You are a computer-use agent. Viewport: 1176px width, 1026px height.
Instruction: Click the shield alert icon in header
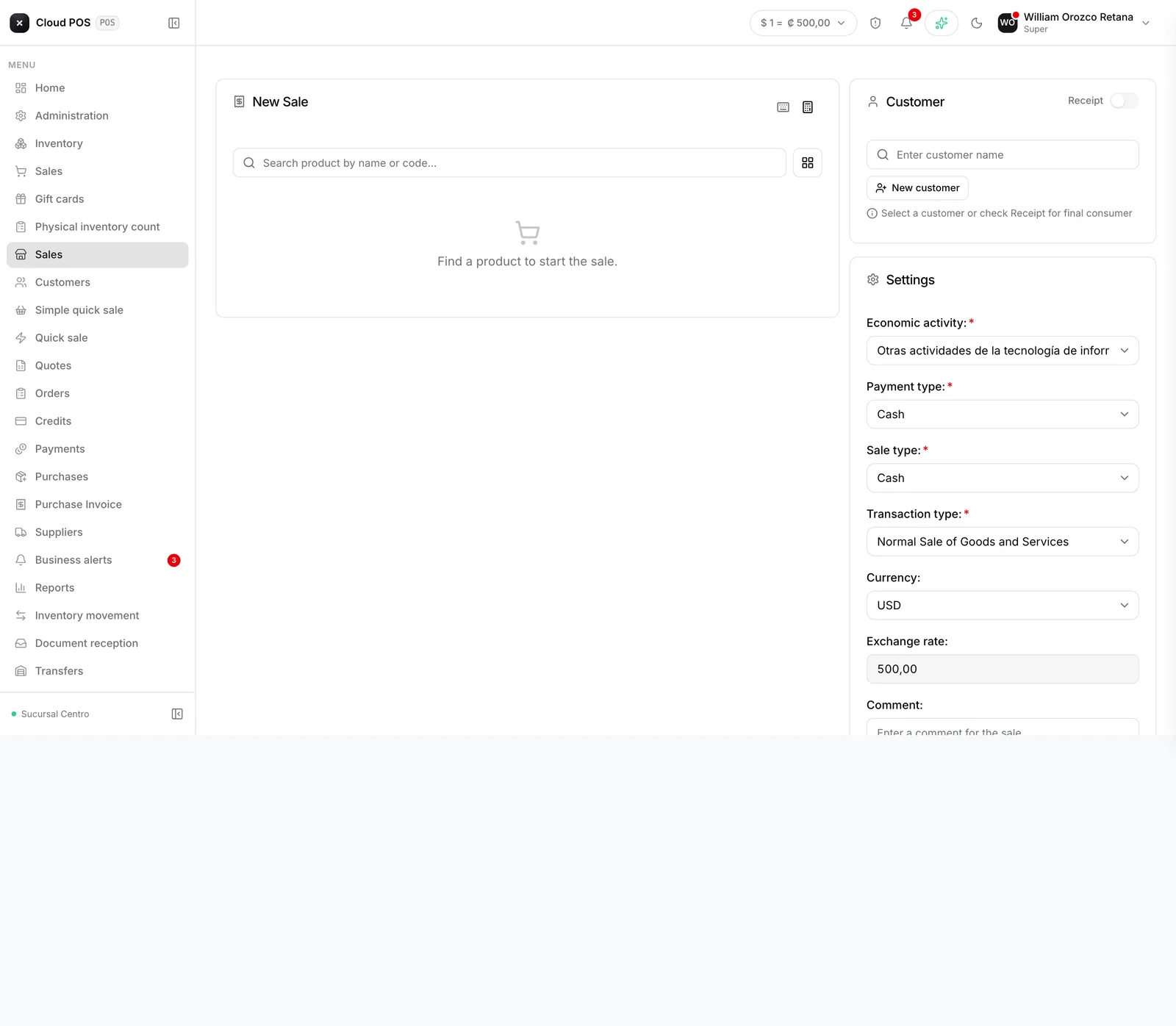[x=875, y=23]
